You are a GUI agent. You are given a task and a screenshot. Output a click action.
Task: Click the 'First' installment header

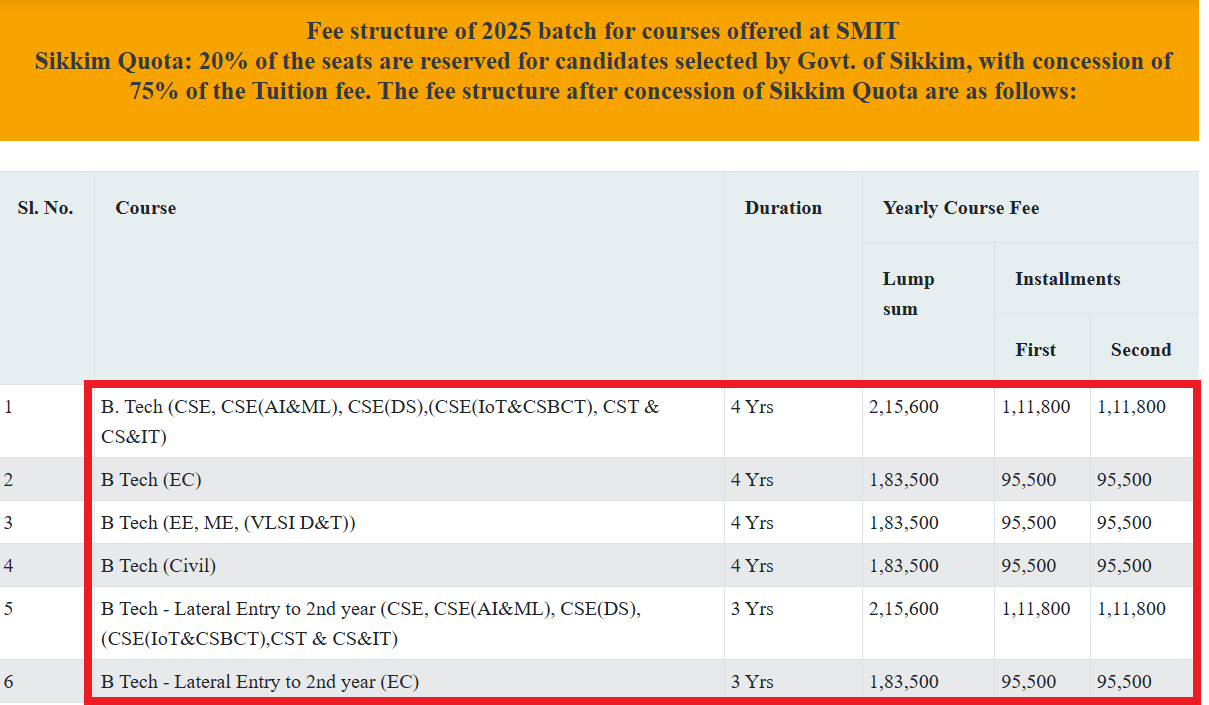1035,350
